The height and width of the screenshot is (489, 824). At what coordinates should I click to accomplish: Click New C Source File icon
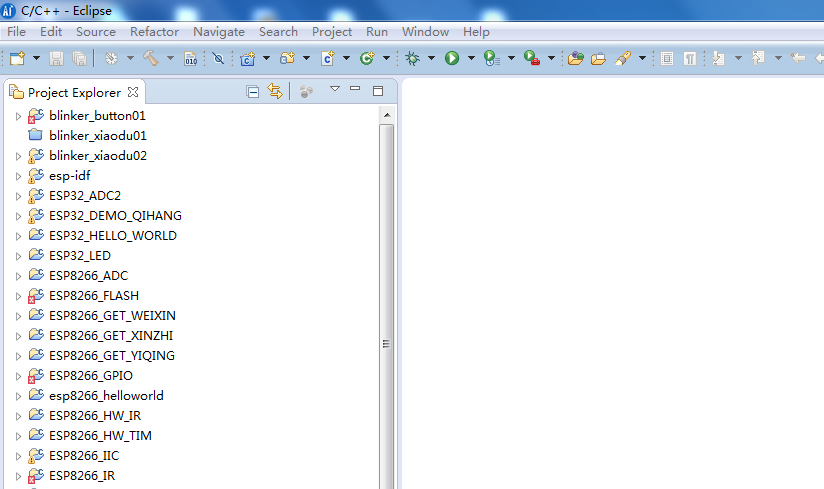[327, 58]
